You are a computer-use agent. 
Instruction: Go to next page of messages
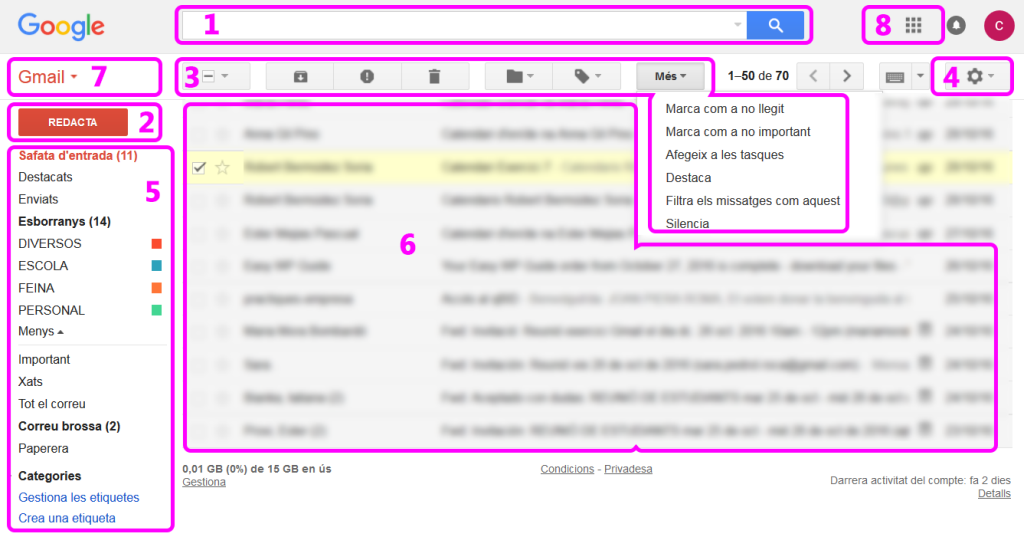pos(847,76)
